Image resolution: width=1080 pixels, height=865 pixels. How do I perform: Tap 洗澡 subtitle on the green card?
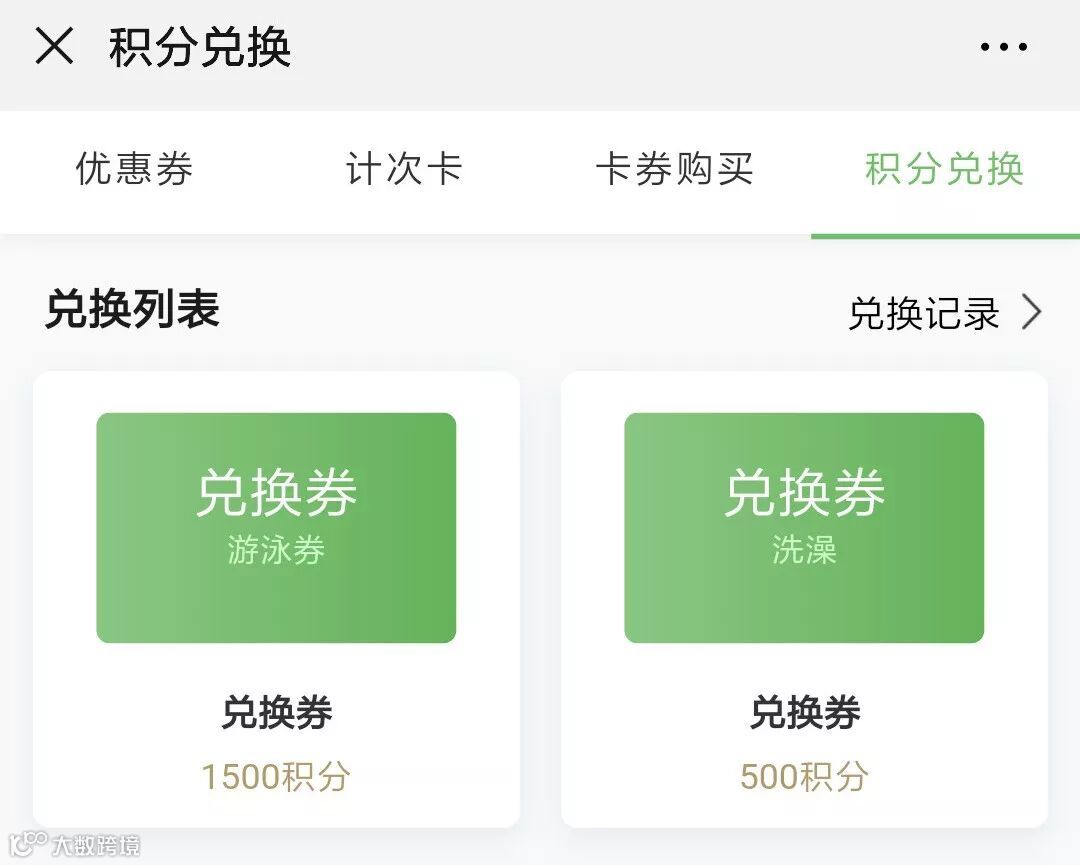(804, 550)
